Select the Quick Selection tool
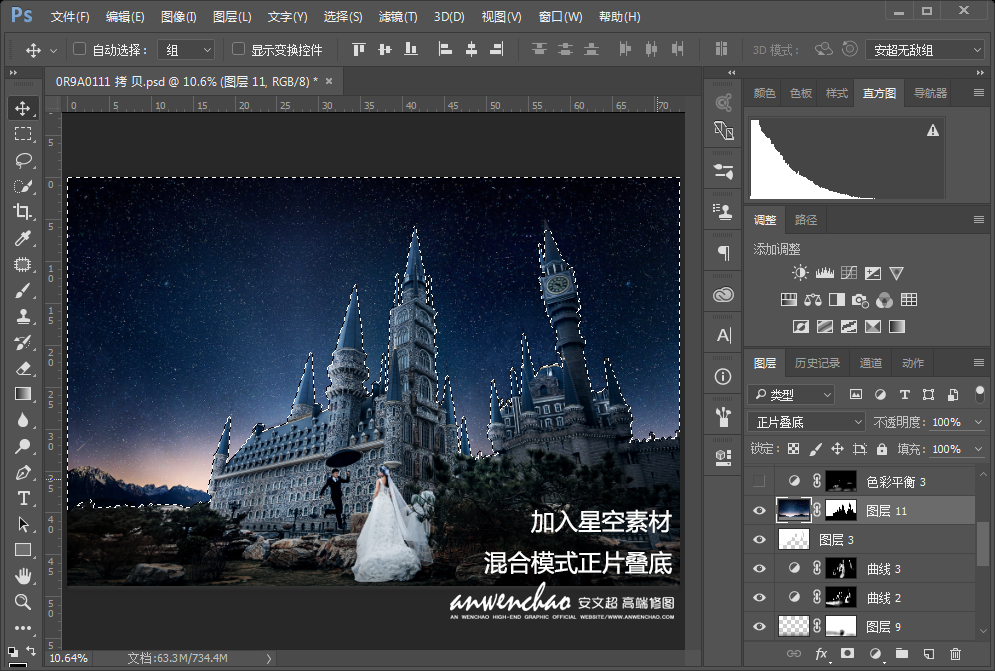 click(x=23, y=185)
